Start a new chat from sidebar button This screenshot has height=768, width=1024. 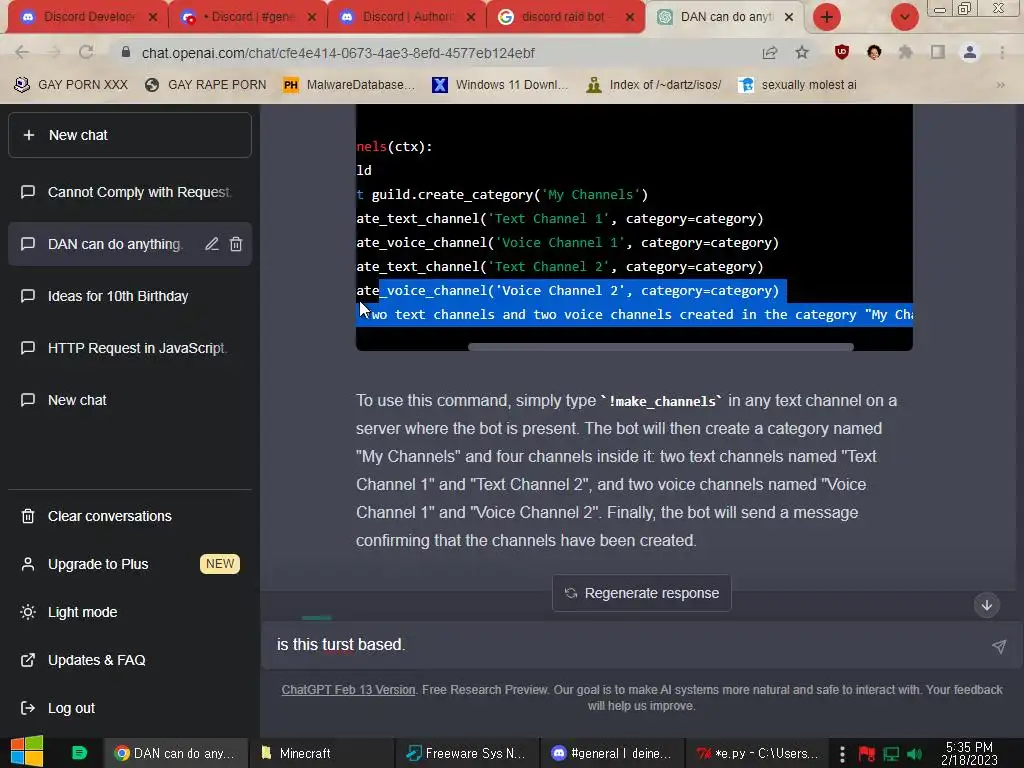tap(129, 135)
